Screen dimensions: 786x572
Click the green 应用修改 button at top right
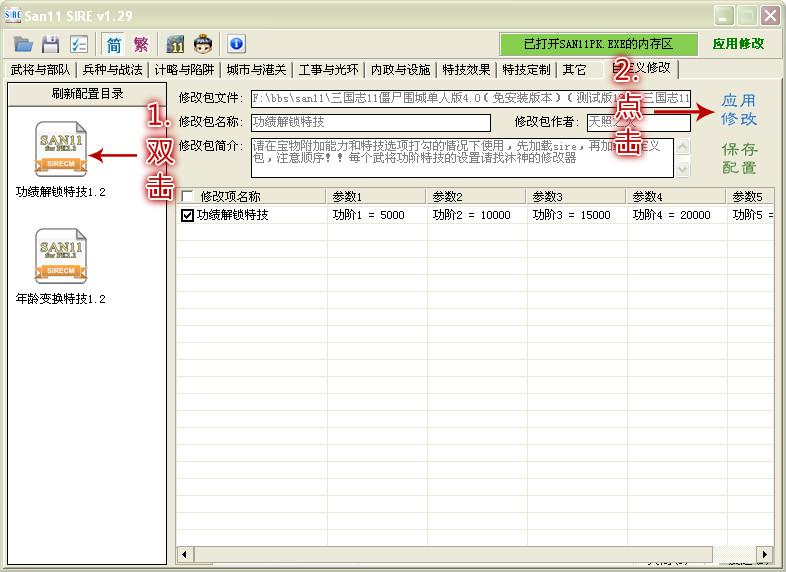click(x=738, y=44)
